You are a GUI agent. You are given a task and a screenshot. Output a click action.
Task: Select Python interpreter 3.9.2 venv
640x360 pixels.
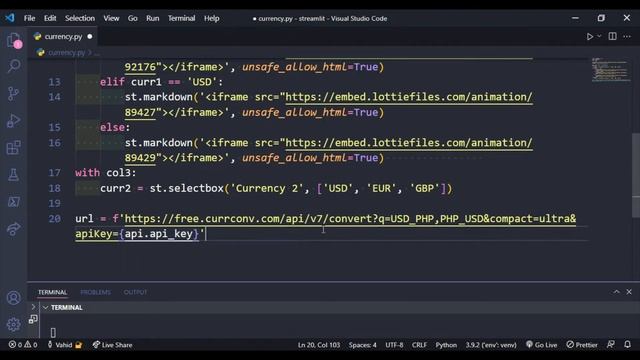pos(491,345)
